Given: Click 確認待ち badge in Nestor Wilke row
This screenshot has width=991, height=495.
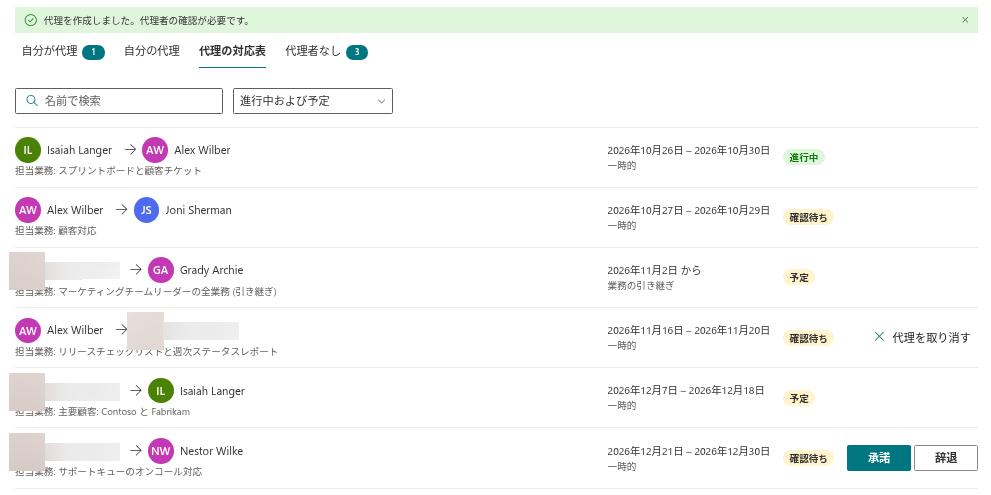Looking at the screenshot, I should (808, 458).
